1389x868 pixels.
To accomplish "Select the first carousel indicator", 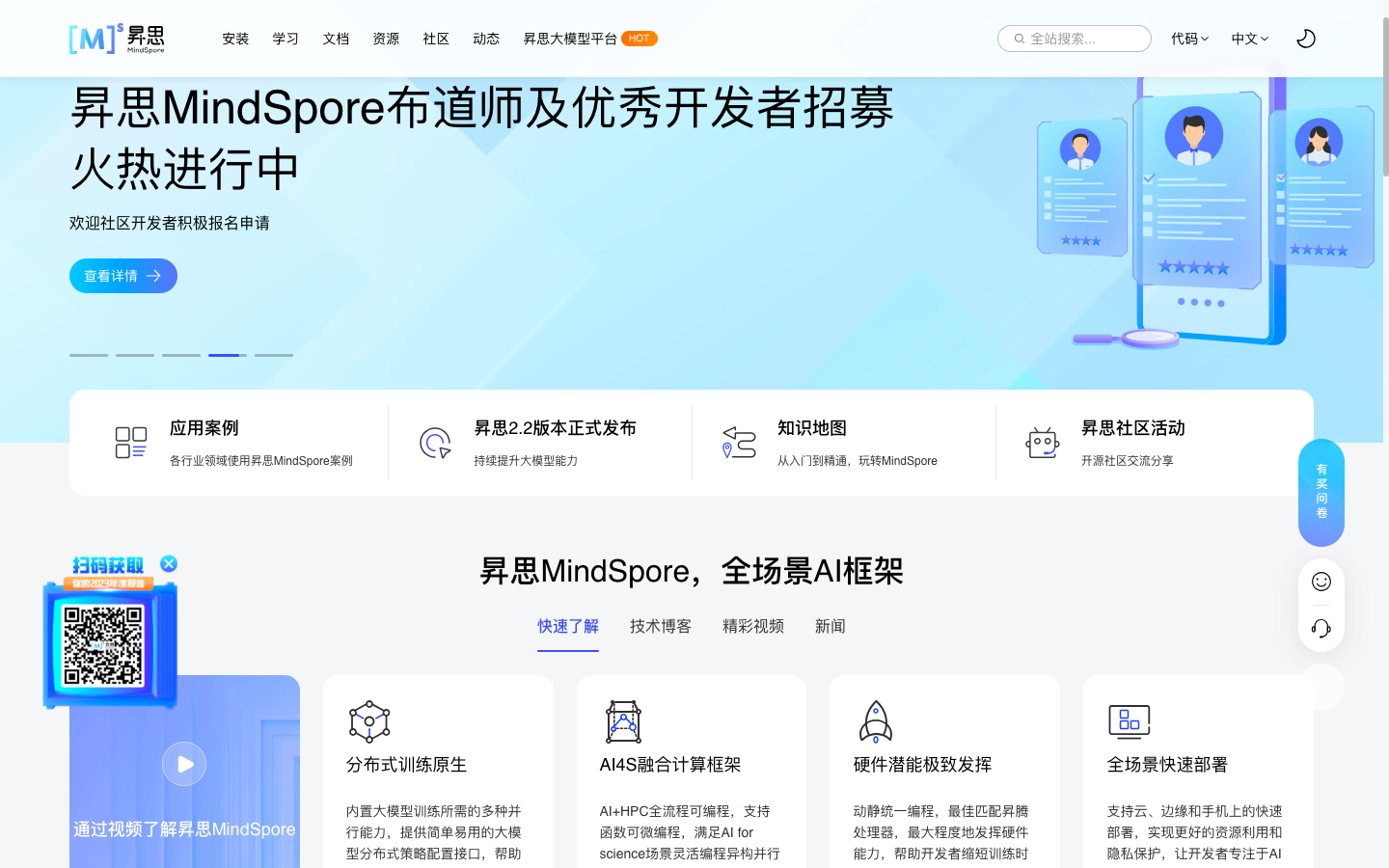I will (89, 355).
